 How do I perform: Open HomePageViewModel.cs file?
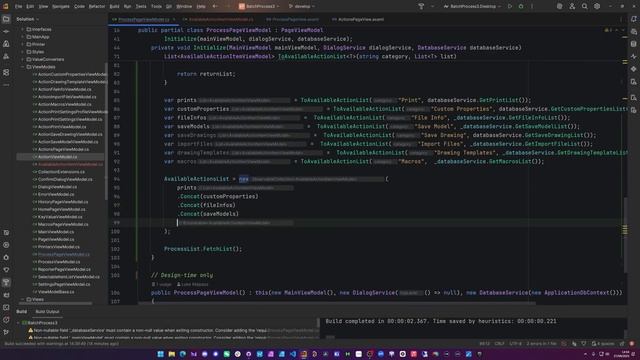coord(61,209)
